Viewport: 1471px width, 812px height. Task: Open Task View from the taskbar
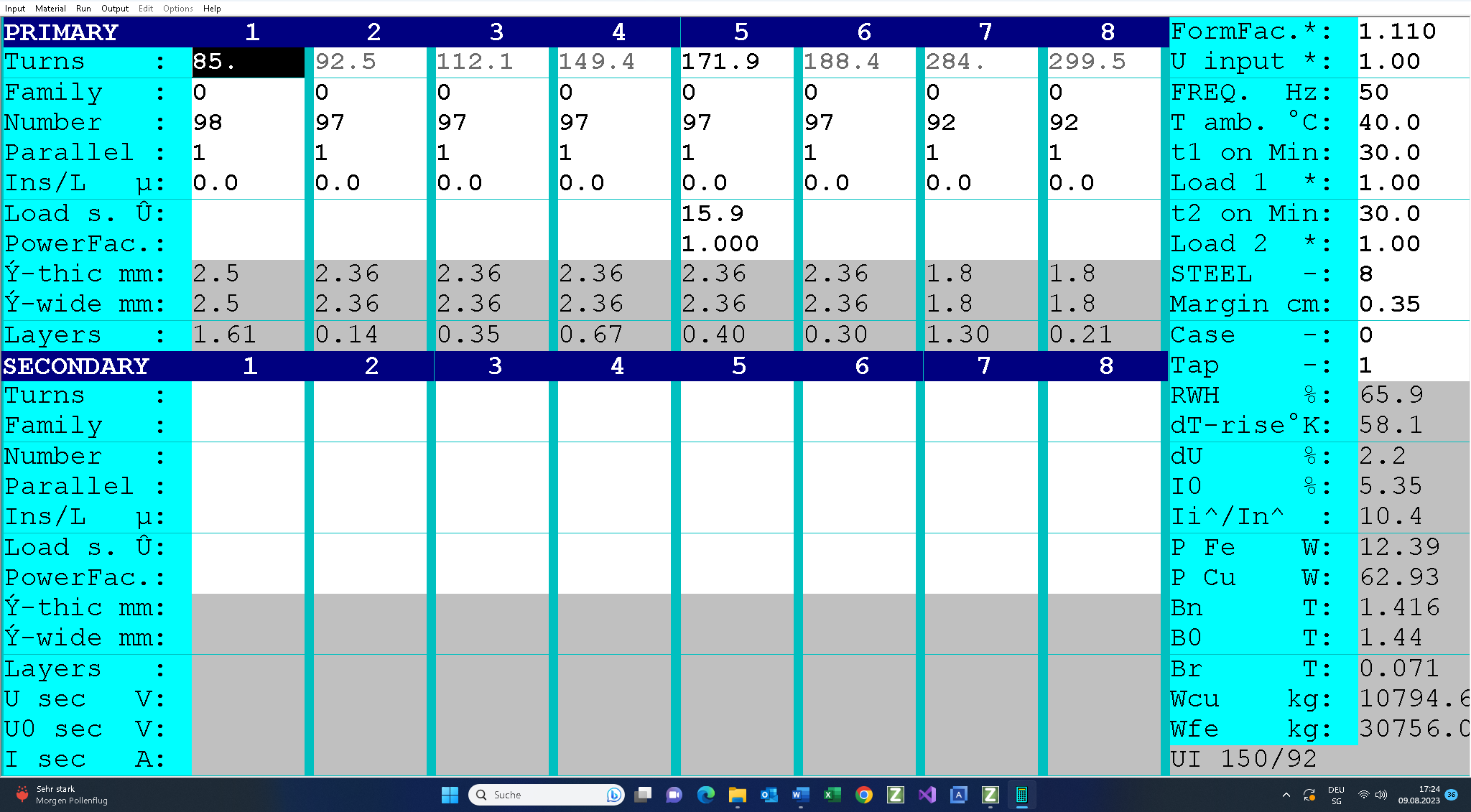tap(644, 795)
